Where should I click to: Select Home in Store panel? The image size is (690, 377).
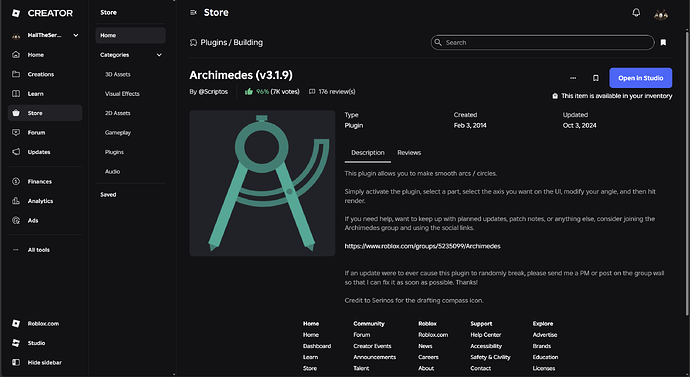(x=130, y=35)
